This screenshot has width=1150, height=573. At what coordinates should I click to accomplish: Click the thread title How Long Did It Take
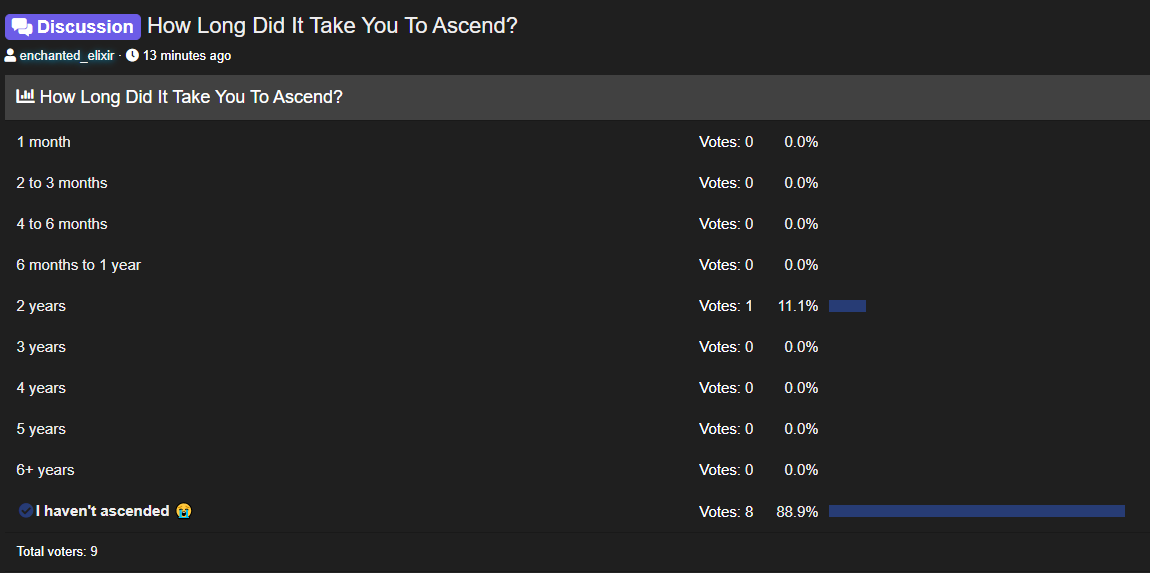(x=332, y=26)
